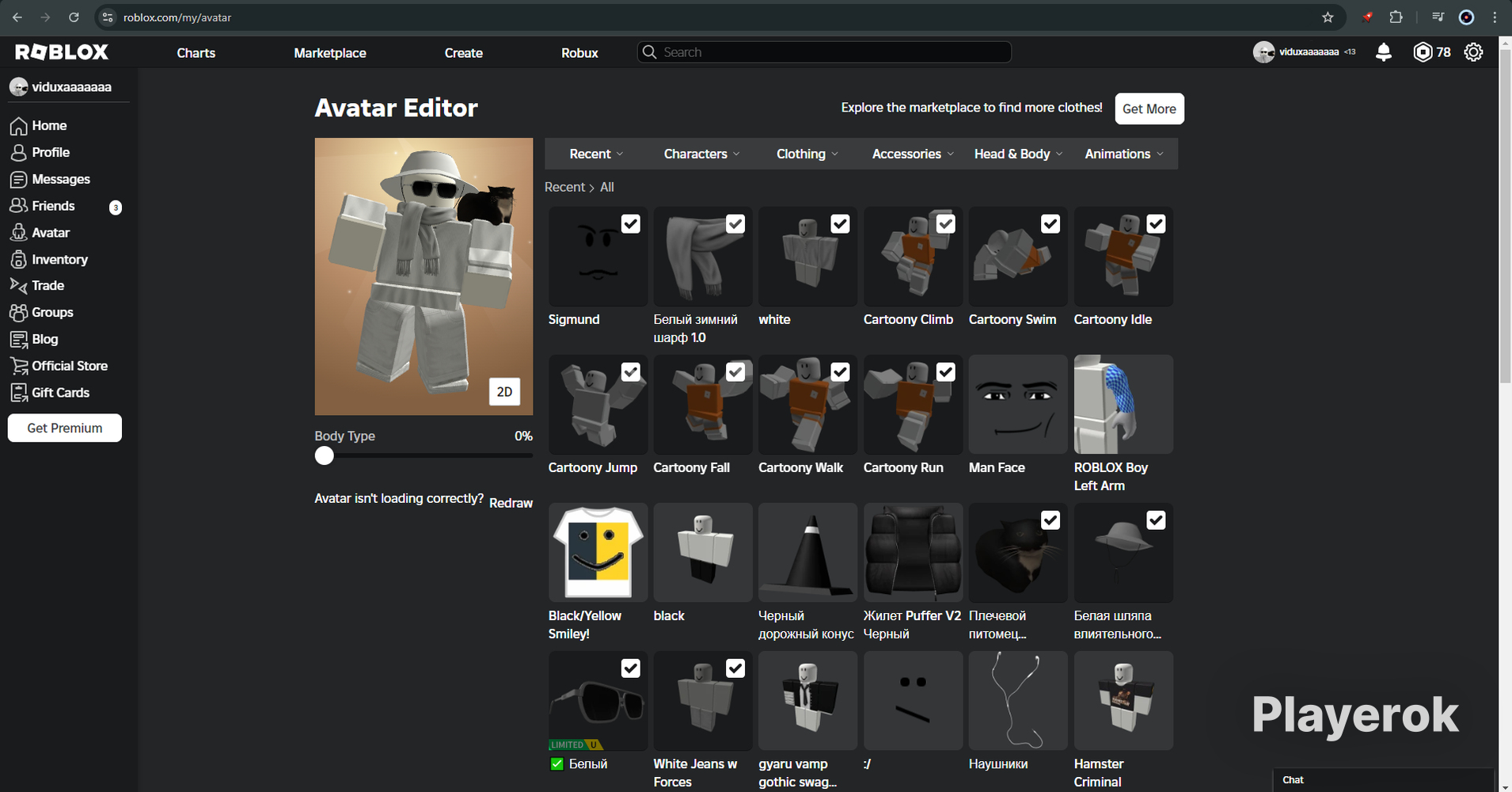Screen dimensions: 1512x792
Task: Open the settings gear icon
Action: click(1473, 52)
